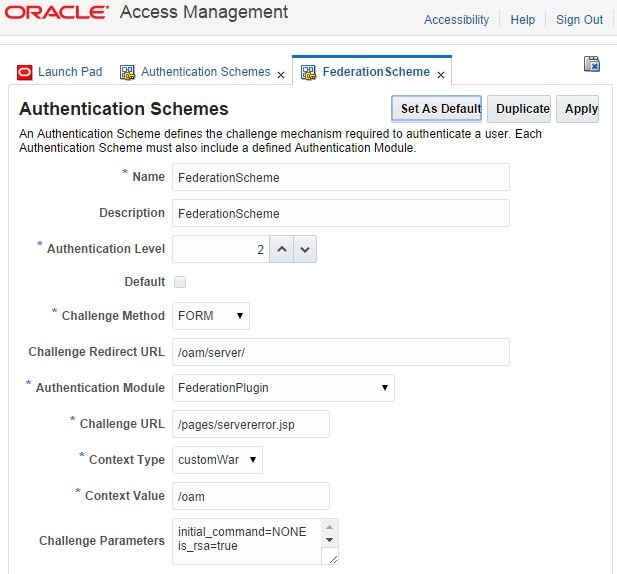Viewport: 617px width, 574px height.
Task: Click the Challenge URL input field
Action: (251, 424)
